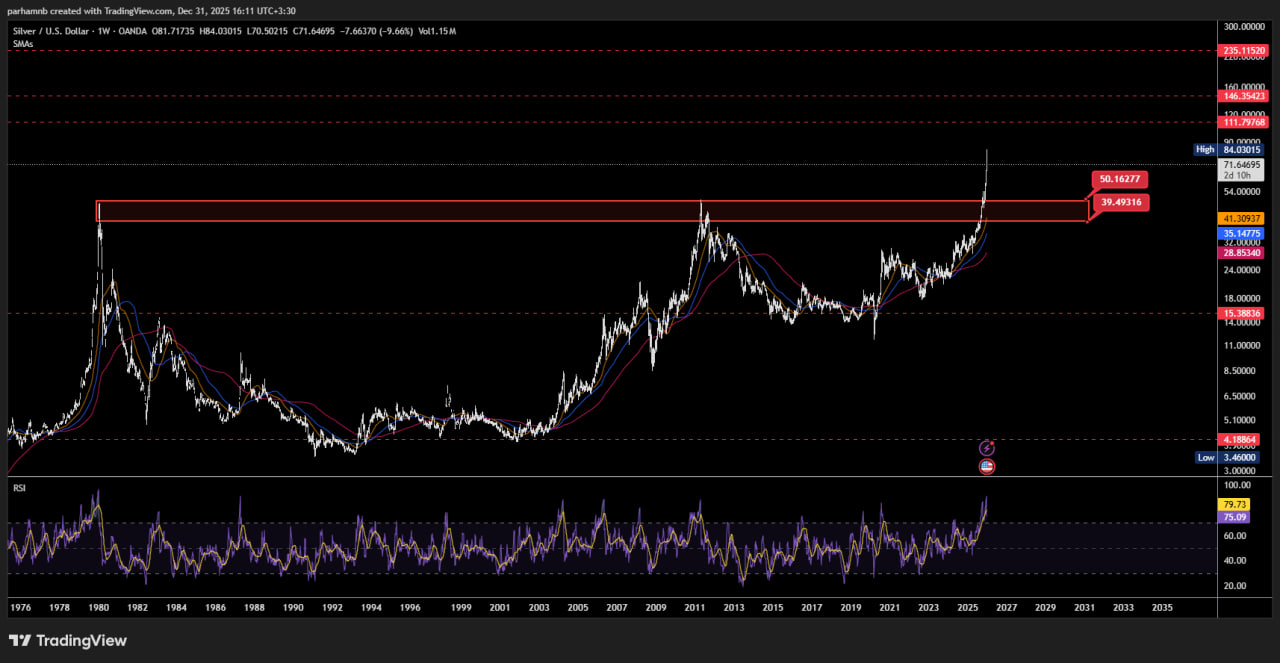Screen dimensions: 1280x663
Task: Select the RSI indicator pane label
Action: click(19, 488)
